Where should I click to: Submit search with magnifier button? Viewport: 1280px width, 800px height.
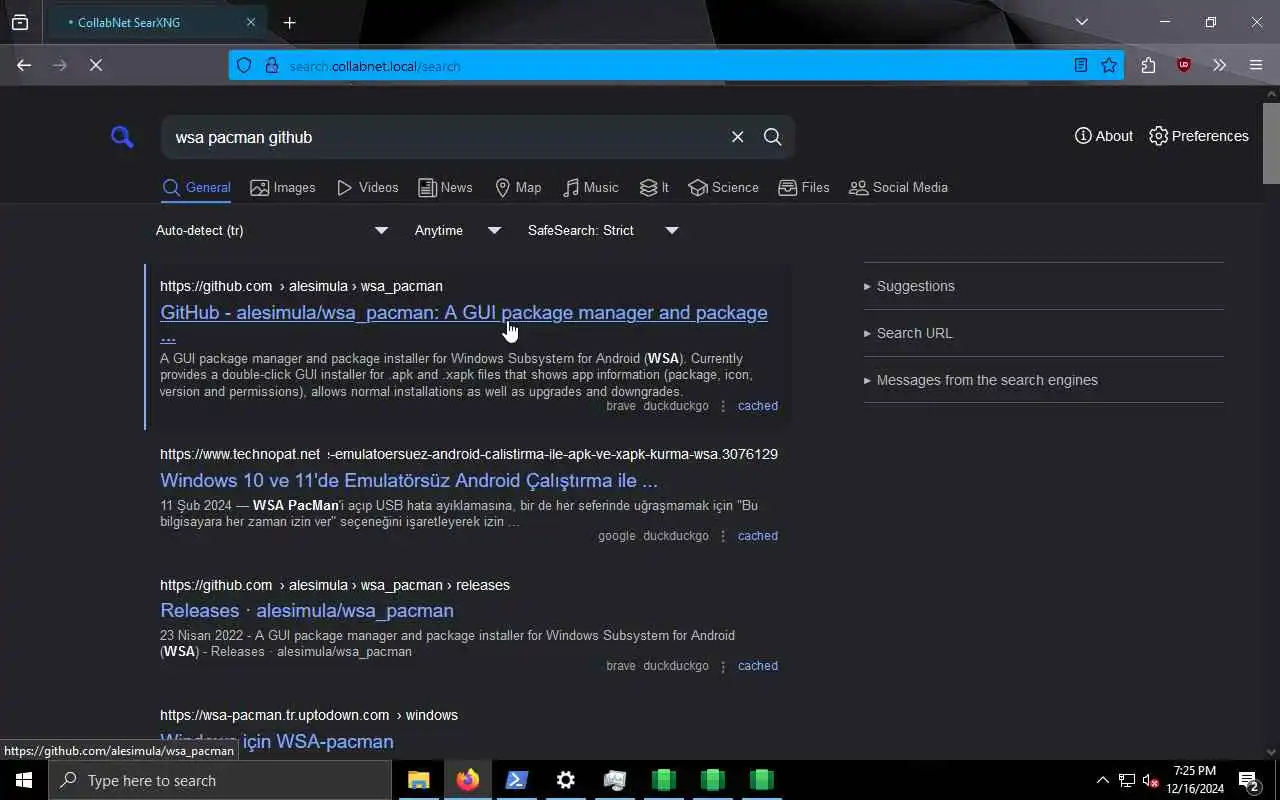click(773, 137)
